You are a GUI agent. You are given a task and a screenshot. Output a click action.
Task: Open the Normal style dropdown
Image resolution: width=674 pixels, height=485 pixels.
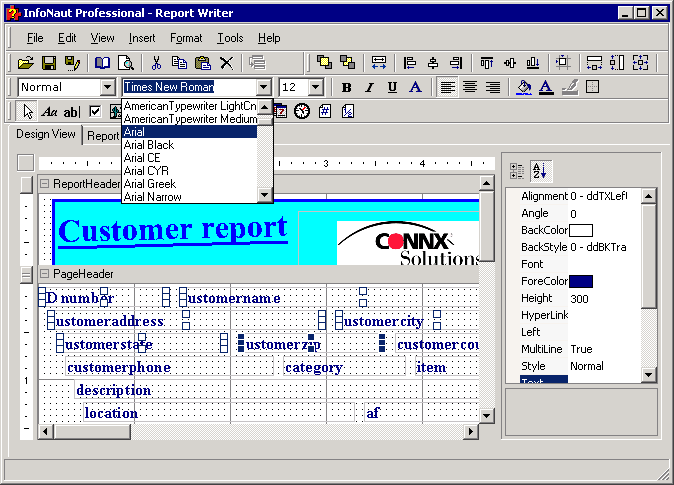(x=108, y=87)
